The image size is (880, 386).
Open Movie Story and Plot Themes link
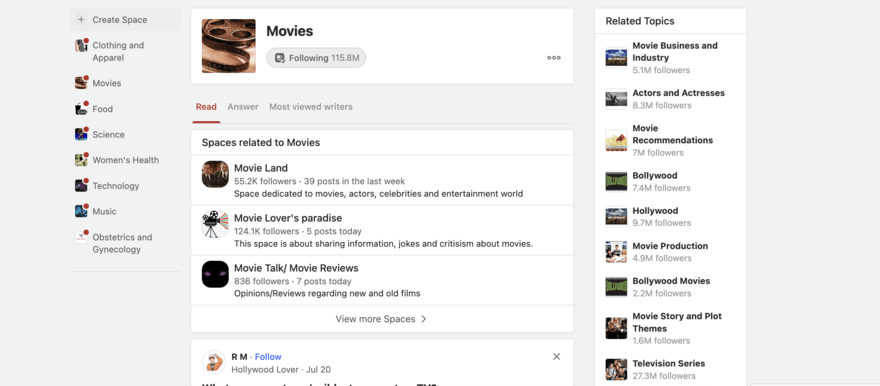(x=677, y=322)
